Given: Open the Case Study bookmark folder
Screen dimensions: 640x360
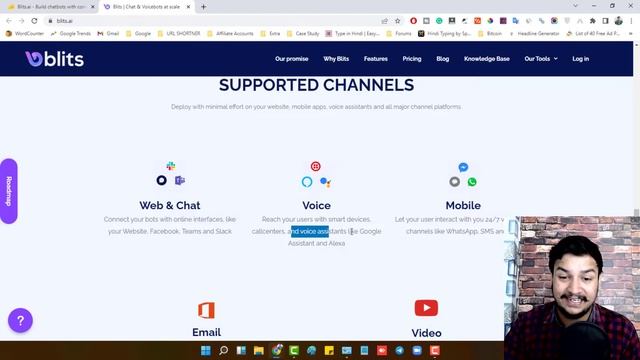Looking at the screenshot, I should click(303, 33).
